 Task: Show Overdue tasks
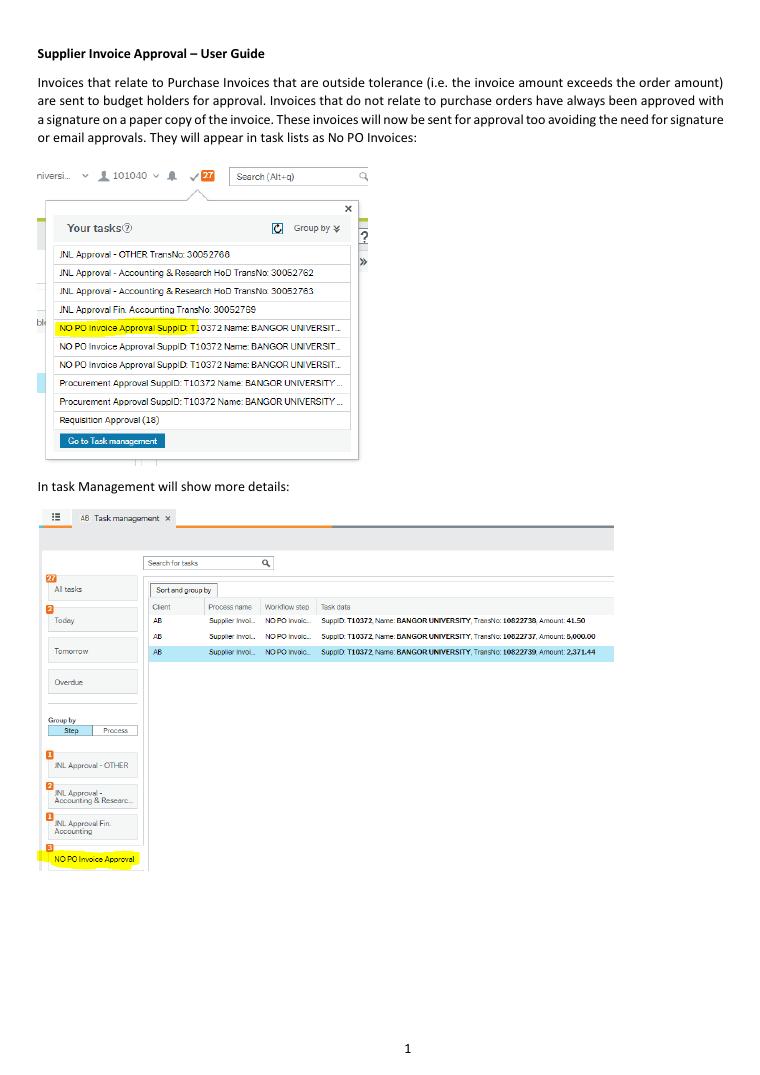pos(93,681)
